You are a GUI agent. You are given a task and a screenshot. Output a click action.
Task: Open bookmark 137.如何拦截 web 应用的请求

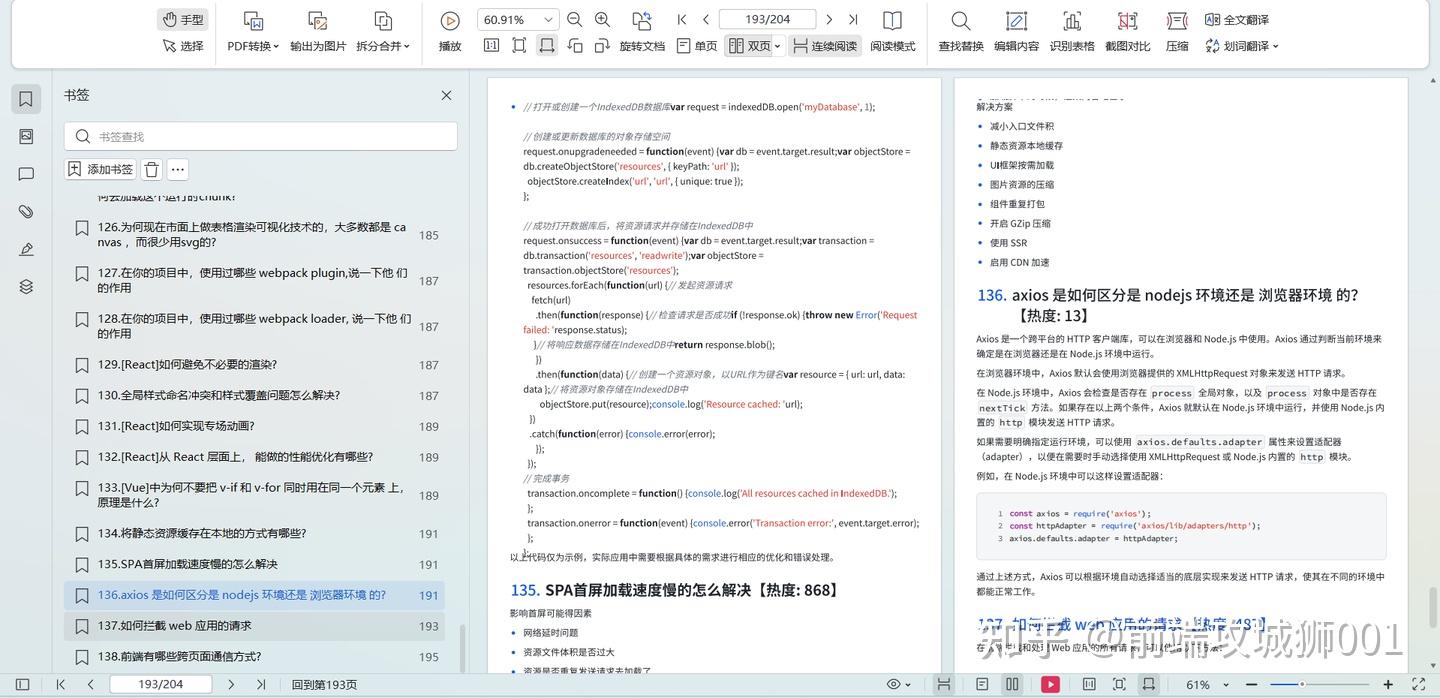click(254, 626)
